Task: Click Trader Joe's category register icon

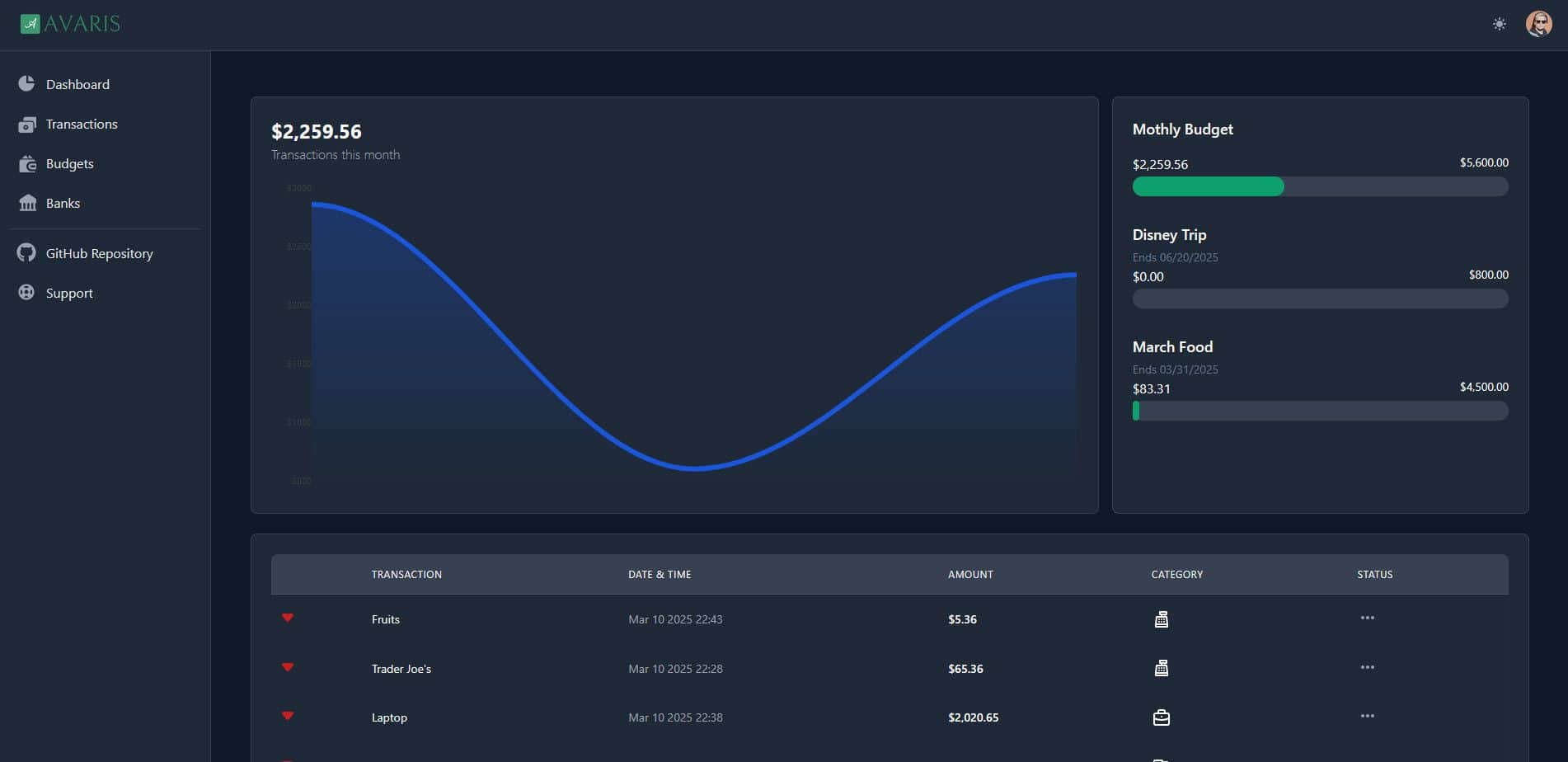Action: click(1161, 668)
